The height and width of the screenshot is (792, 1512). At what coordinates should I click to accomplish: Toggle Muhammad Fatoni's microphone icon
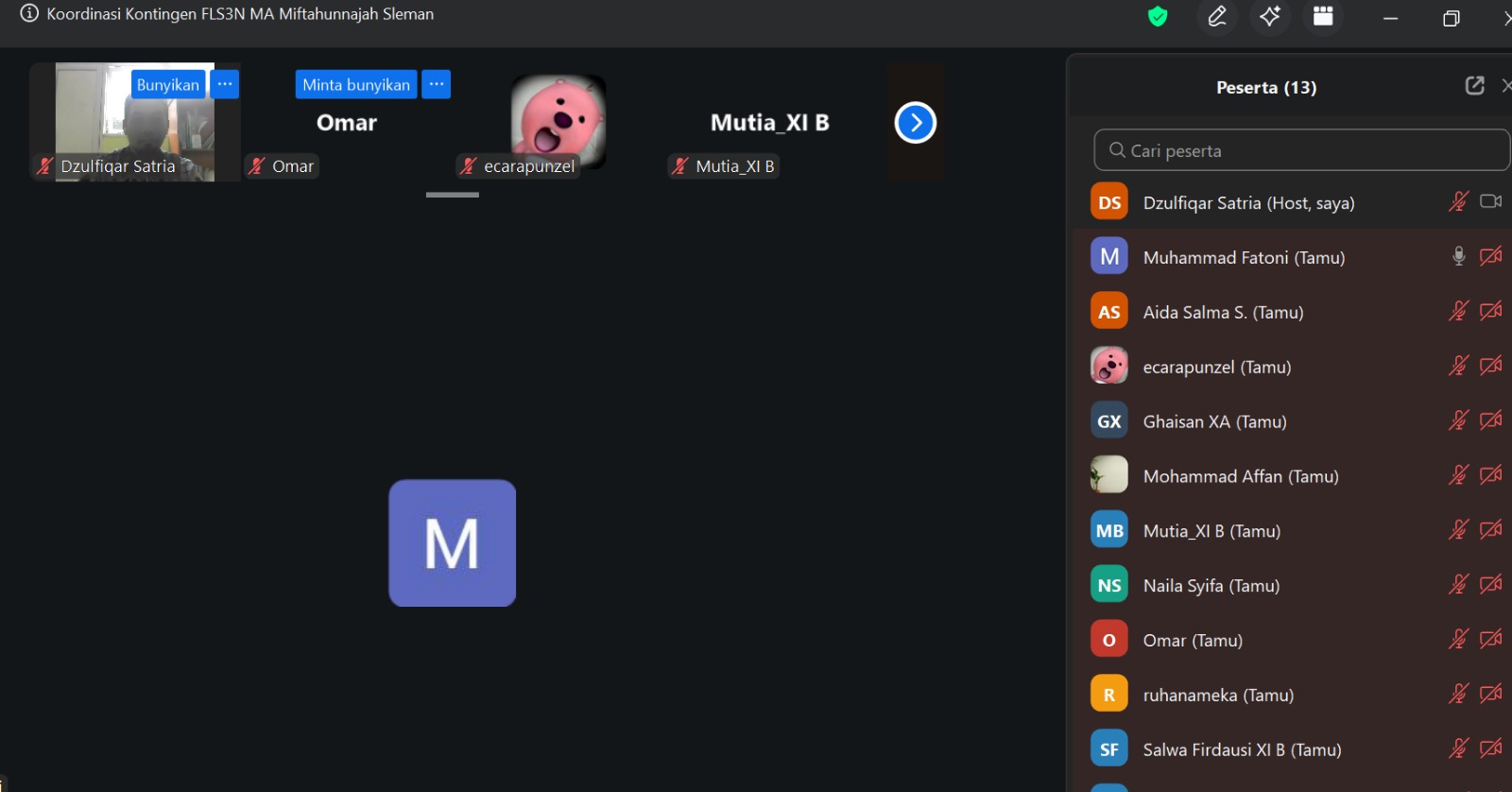click(x=1458, y=256)
